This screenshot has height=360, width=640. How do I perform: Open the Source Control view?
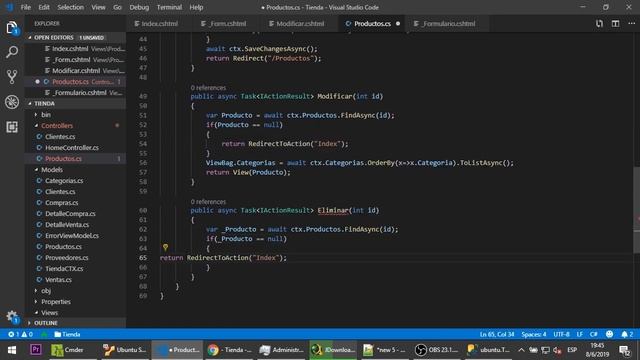pyautogui.click(x=12, y=77)
